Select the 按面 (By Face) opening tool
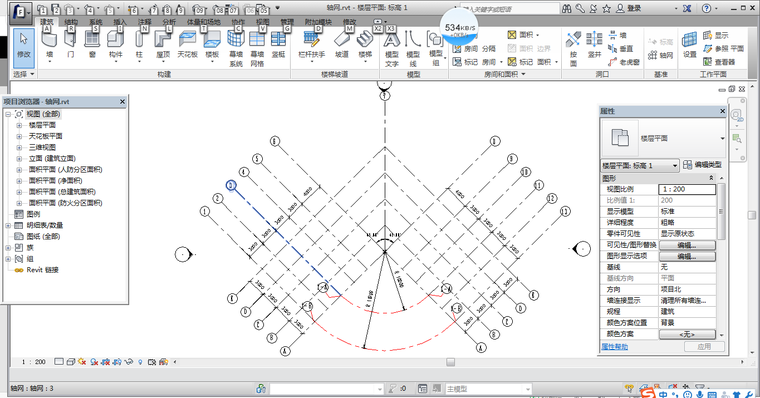The width and height of the screenshot is (760, 398). (x=573, y=48)
